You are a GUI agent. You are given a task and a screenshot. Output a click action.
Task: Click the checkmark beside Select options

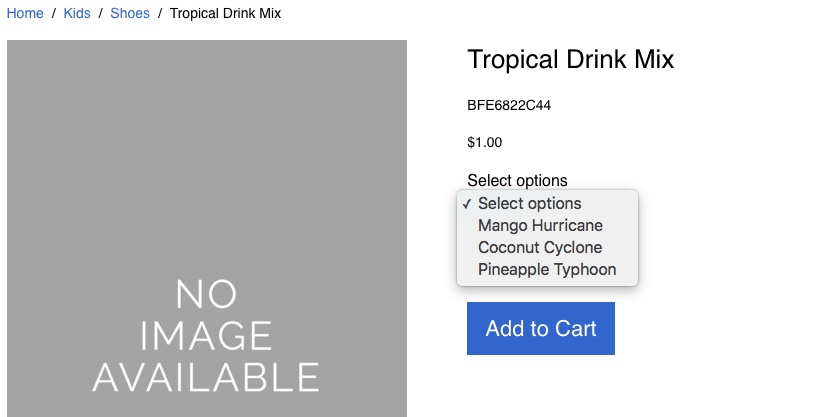(467, 204)
